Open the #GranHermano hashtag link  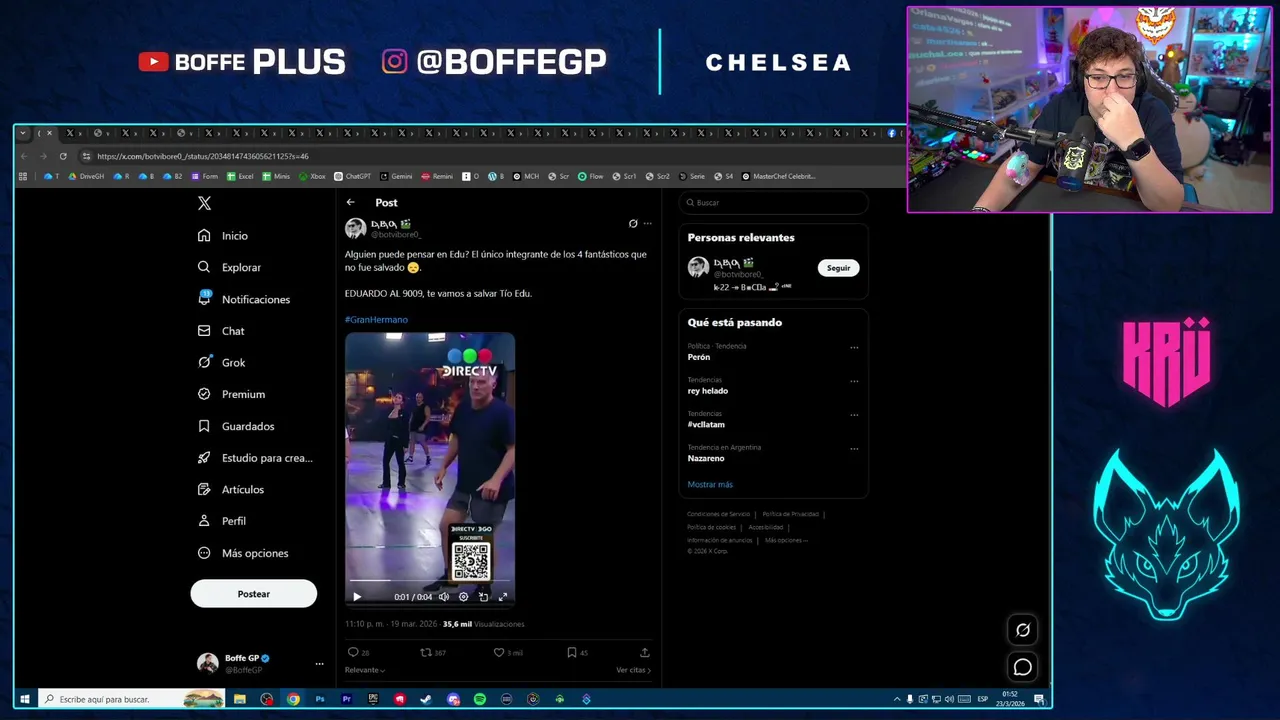[376, 320]
